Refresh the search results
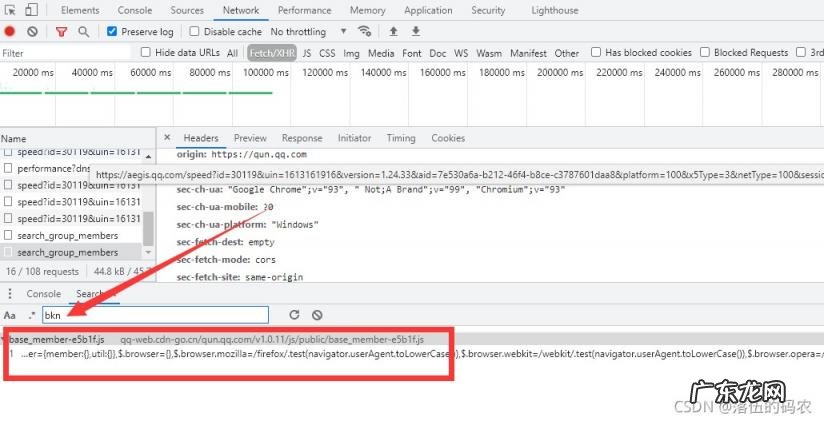 pos(294,315)
